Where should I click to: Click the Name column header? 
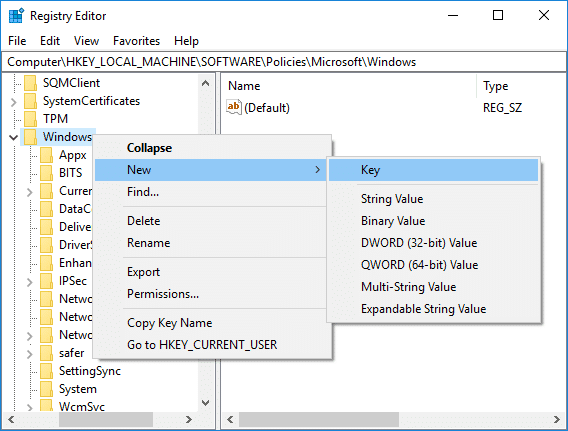coord(350,86)
